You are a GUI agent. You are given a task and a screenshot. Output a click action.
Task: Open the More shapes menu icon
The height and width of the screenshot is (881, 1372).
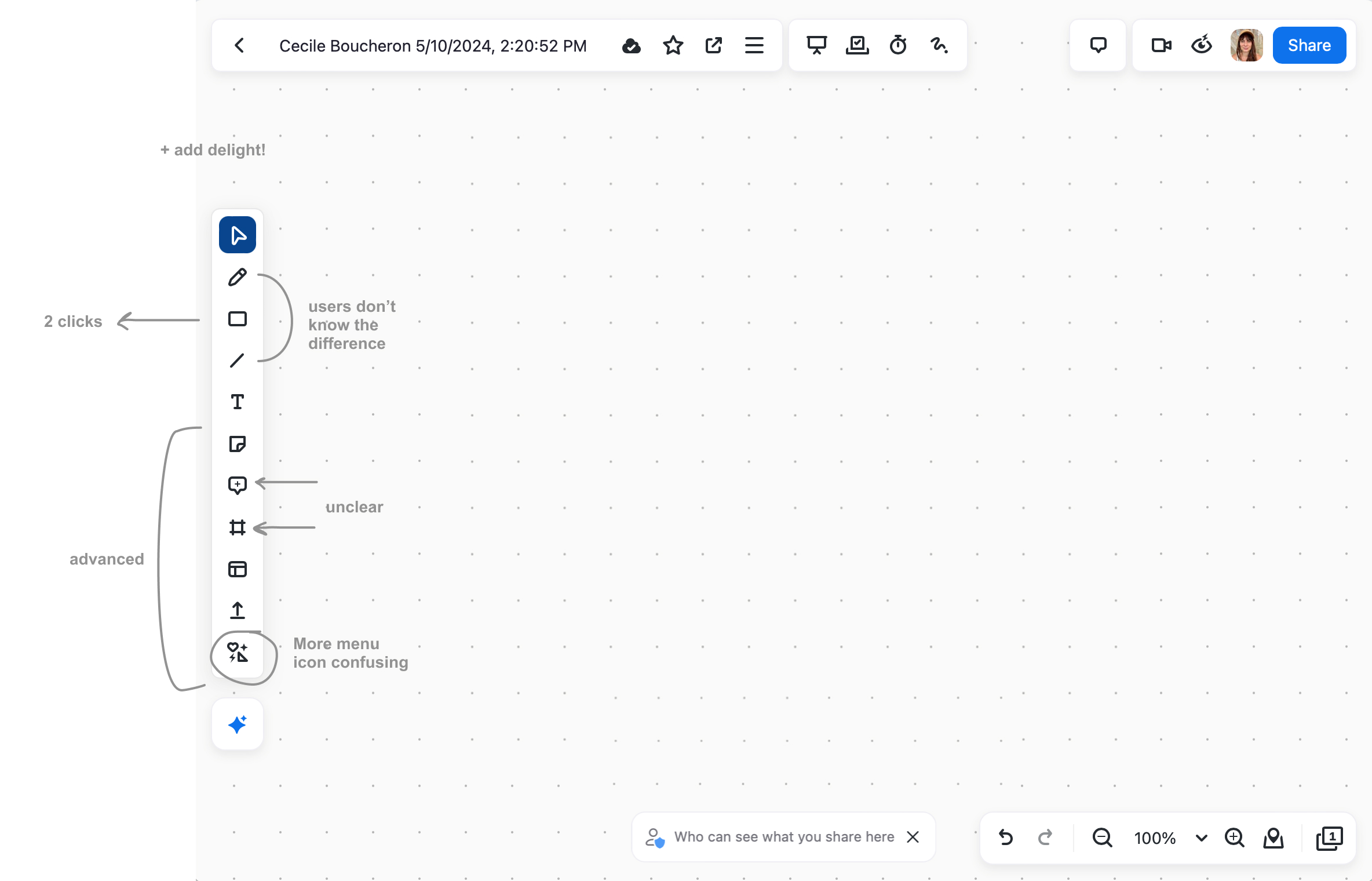click(237, 652)
